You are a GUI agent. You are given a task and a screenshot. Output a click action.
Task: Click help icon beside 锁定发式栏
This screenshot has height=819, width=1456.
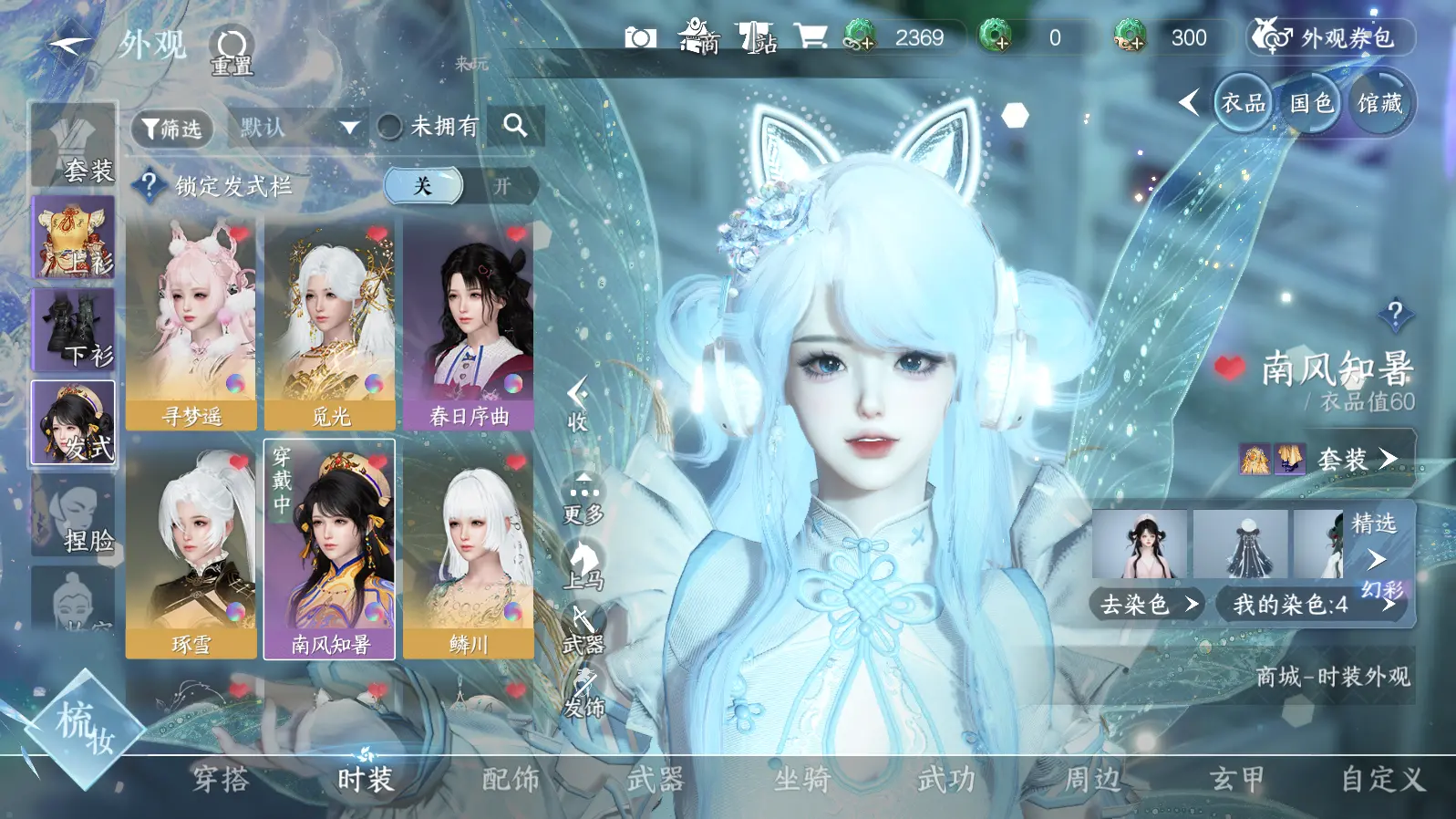149,185
